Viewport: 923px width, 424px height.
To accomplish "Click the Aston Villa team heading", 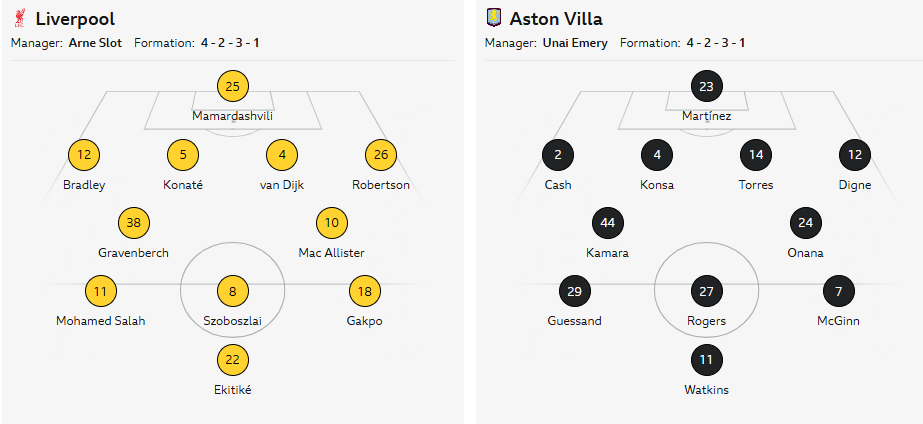I will [x=556, y=19].
